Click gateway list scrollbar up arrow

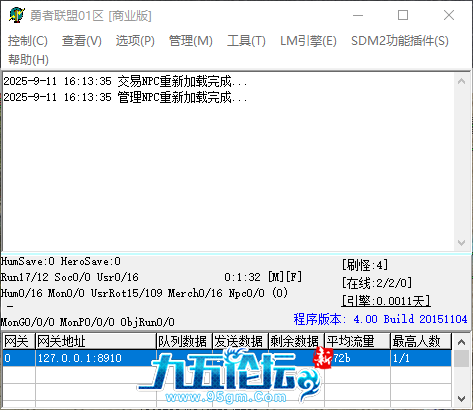461,342
